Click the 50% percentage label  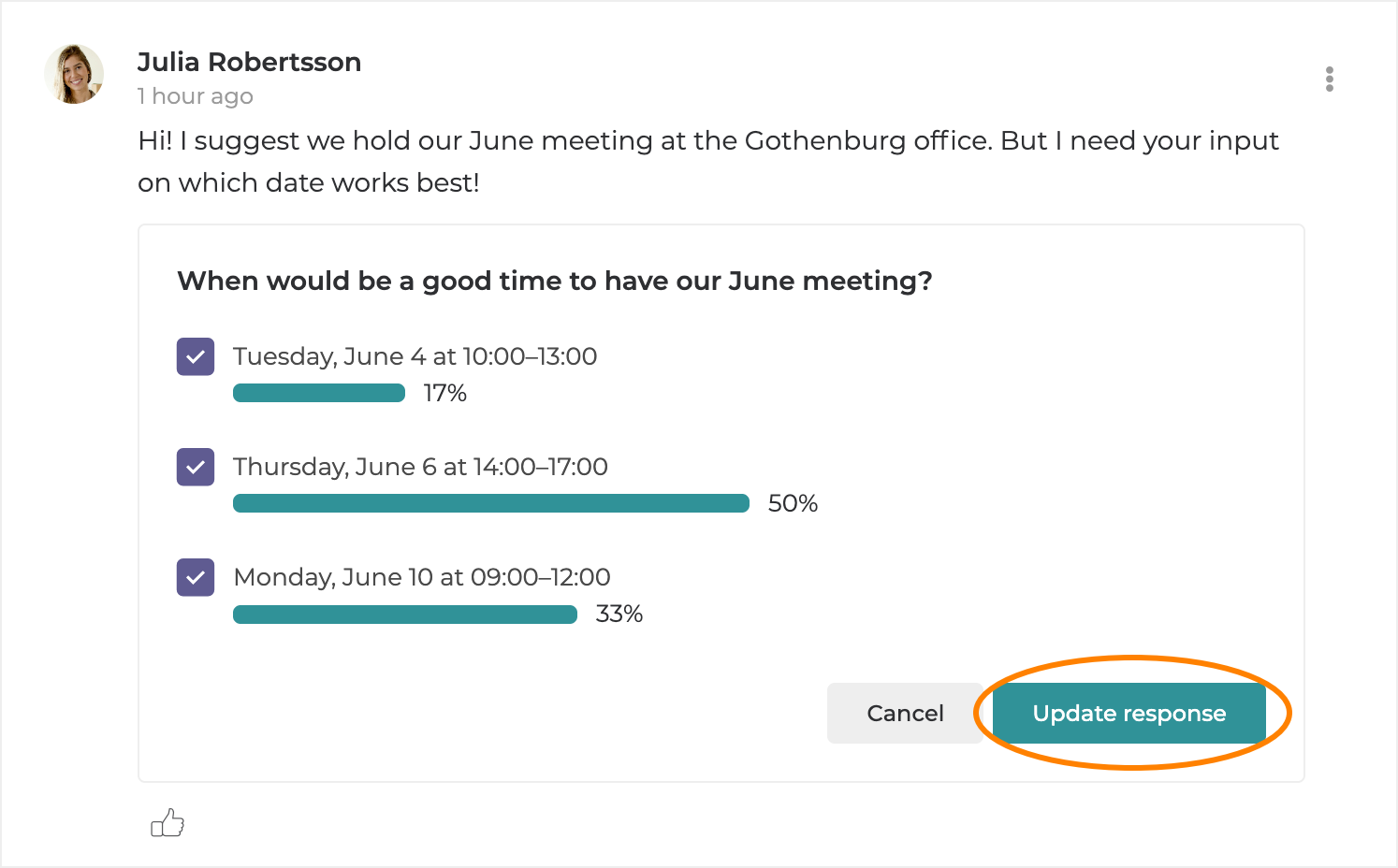[x=793, y=503]
